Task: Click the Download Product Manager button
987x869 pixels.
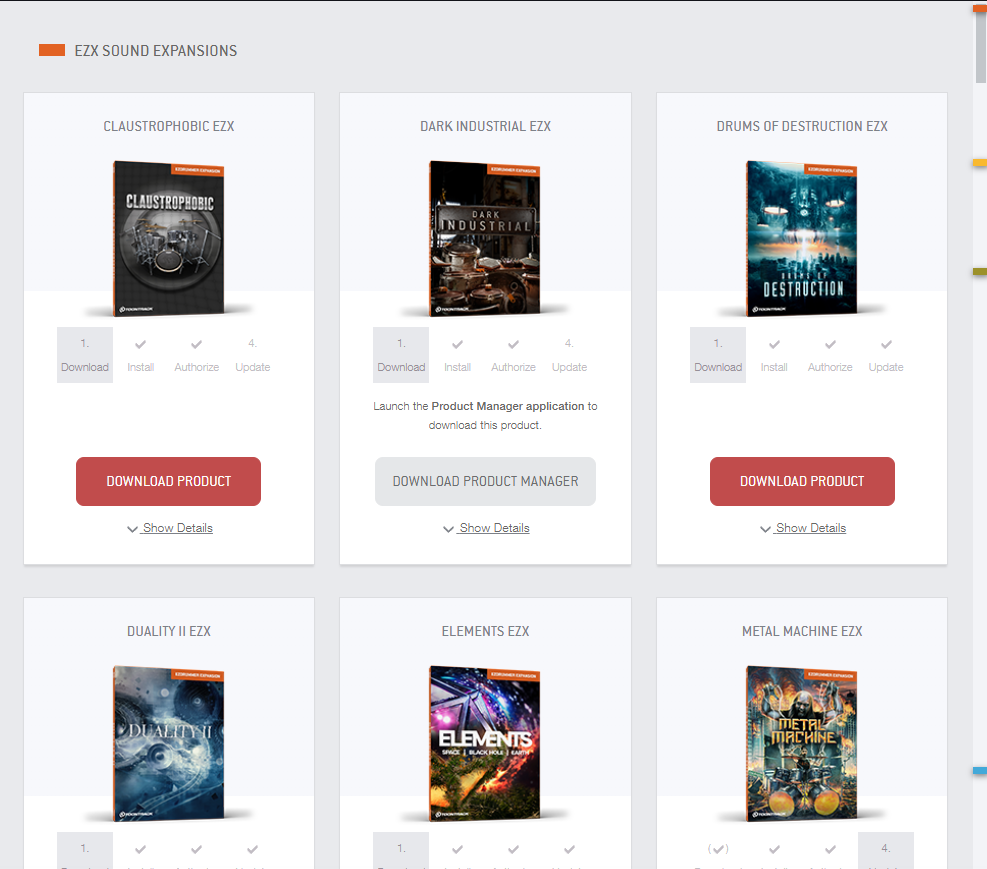Action: point(485,481)
